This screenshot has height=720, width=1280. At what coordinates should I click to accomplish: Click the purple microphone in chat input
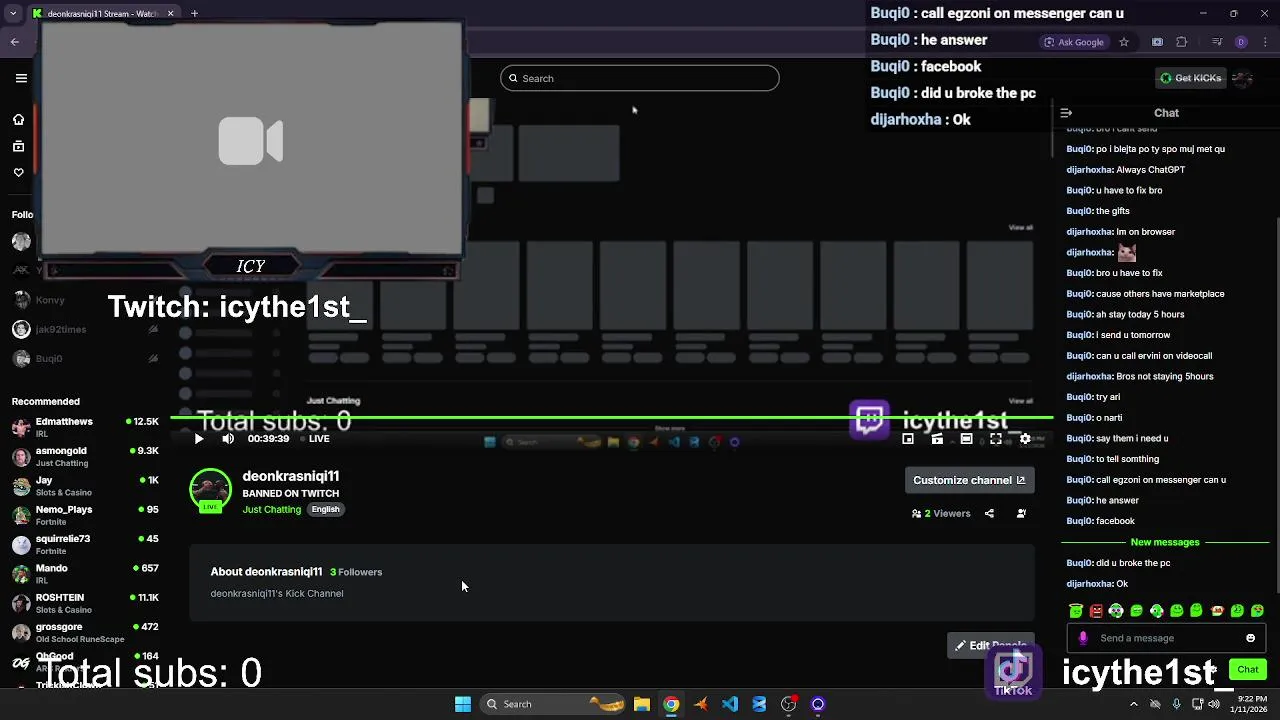tap(1083, 638)
